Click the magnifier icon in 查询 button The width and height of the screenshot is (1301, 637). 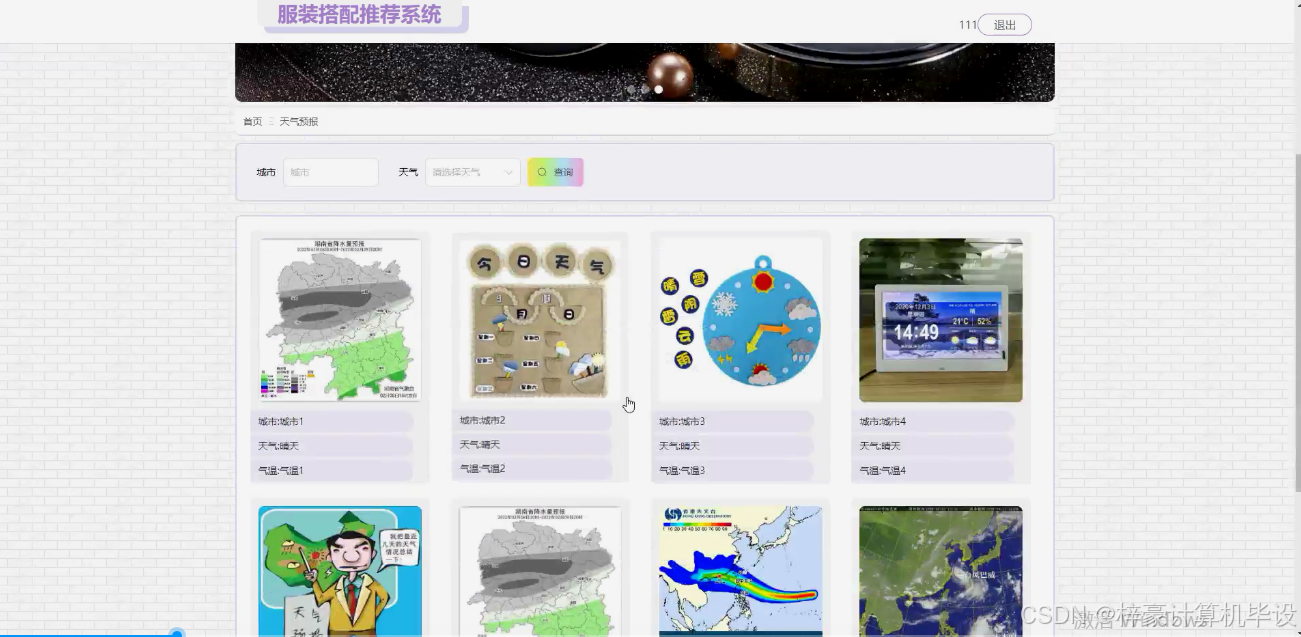pyautogui.click(x=542, y=172)
